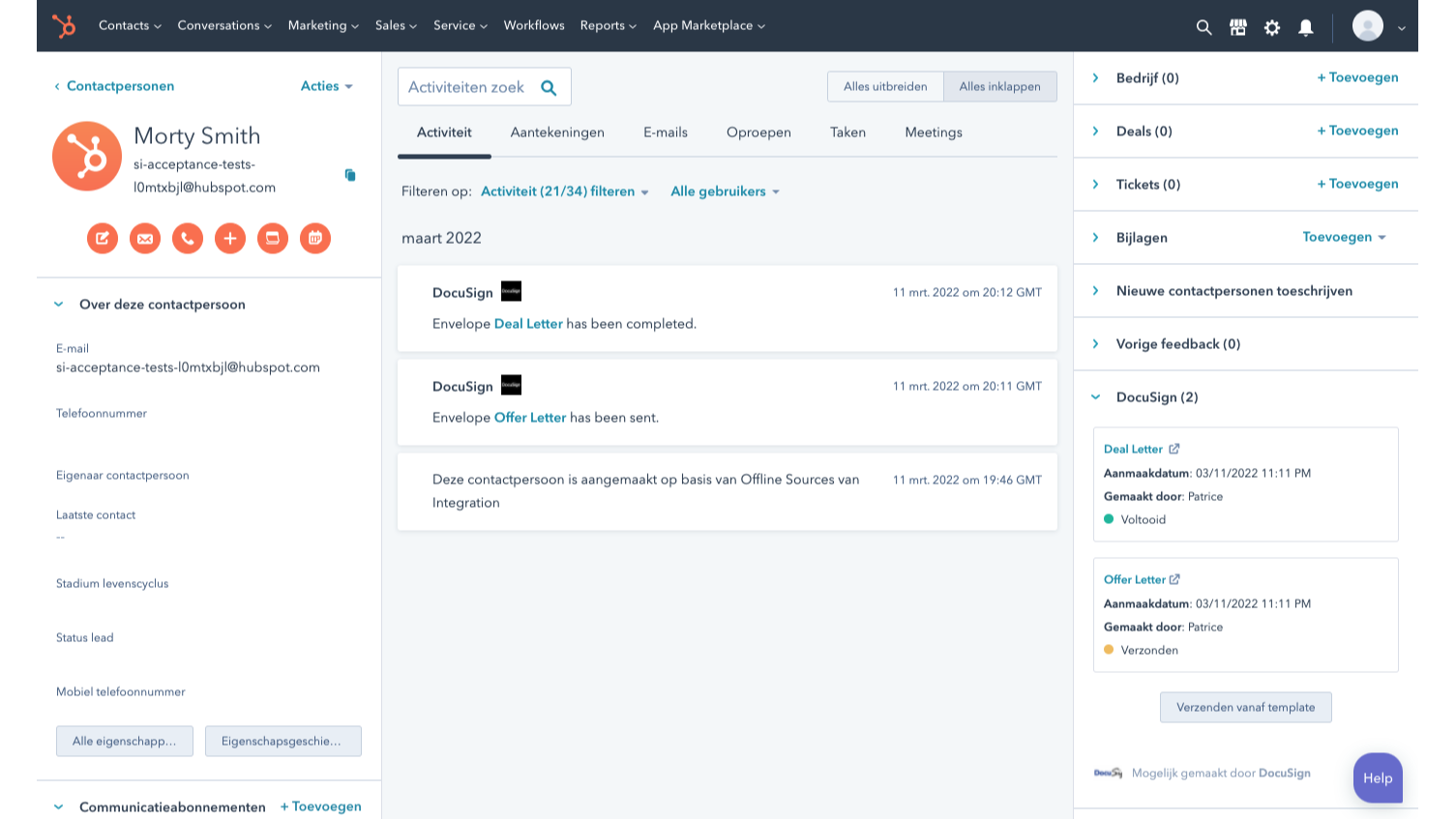Expand Nieuwe contactpersonen toeschrijven section

[x=1095, y=291]
